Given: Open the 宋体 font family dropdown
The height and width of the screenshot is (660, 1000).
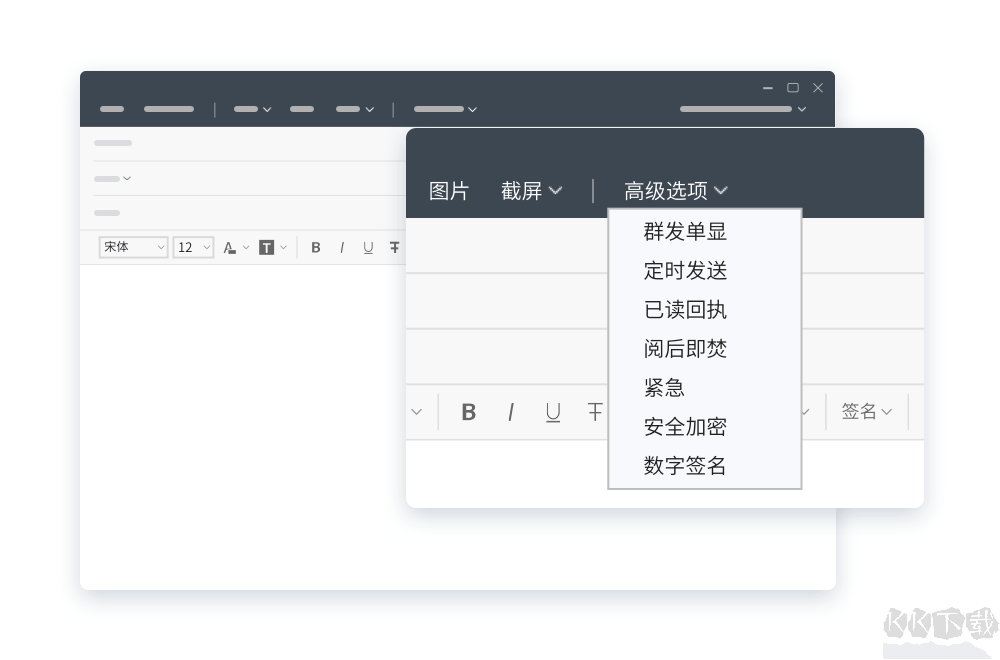Looking at the screenshot, I should 133,247.
